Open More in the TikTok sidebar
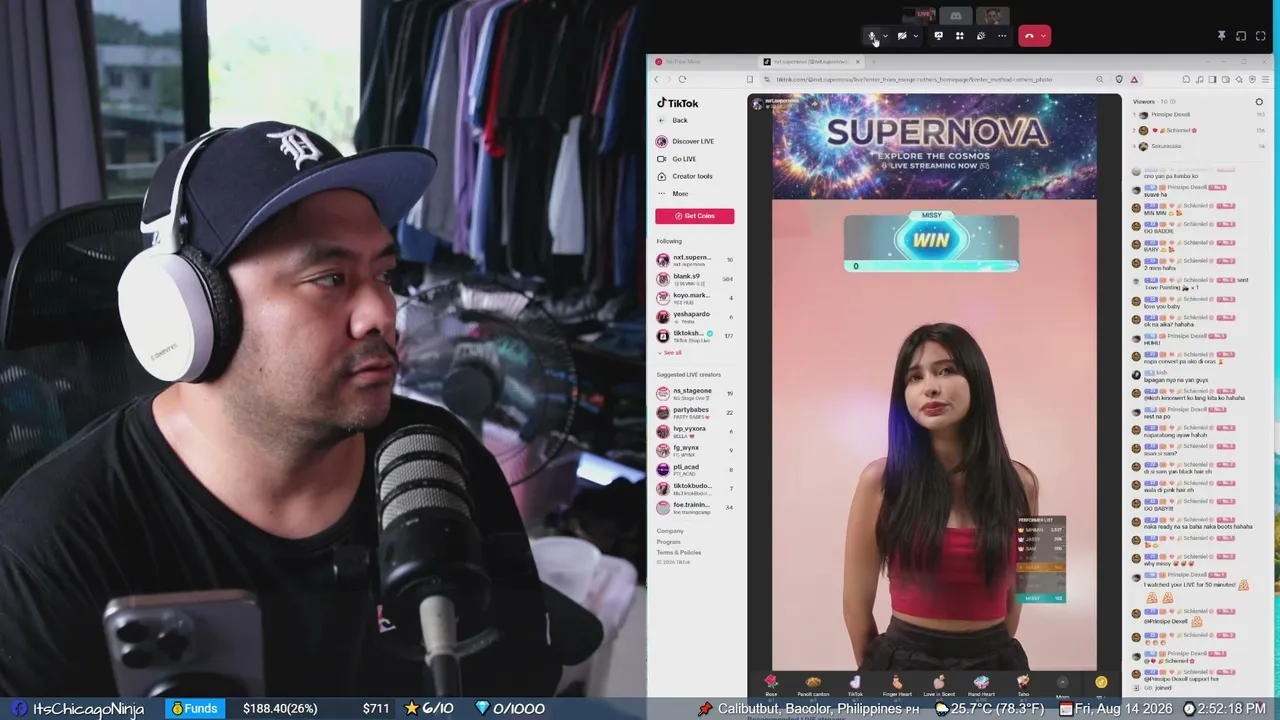Viewport: 1280px width, 720px height. 673,193
